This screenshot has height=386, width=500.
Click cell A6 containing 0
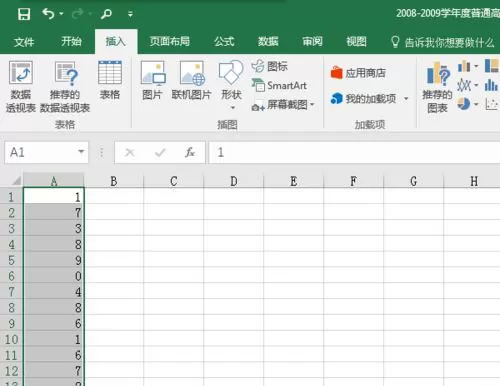(54, 276)
